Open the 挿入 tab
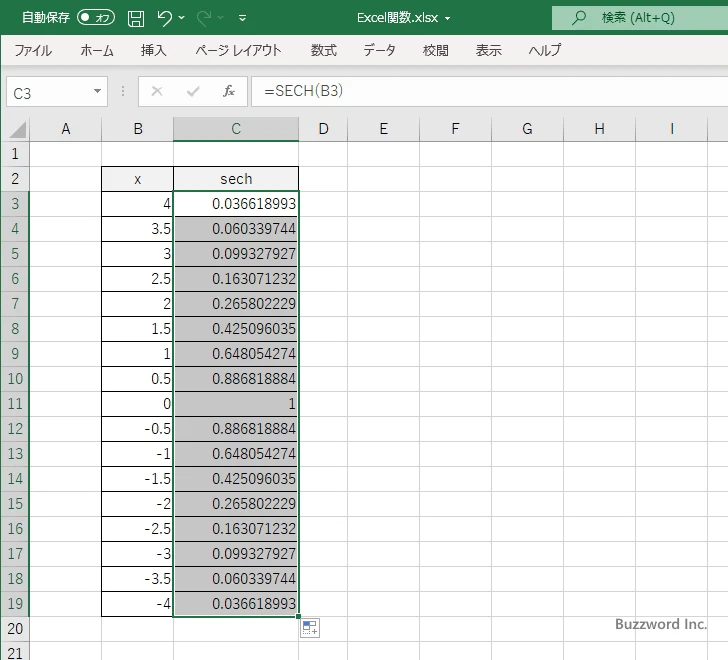Screen dimensions: 728x660 (154, 50)
